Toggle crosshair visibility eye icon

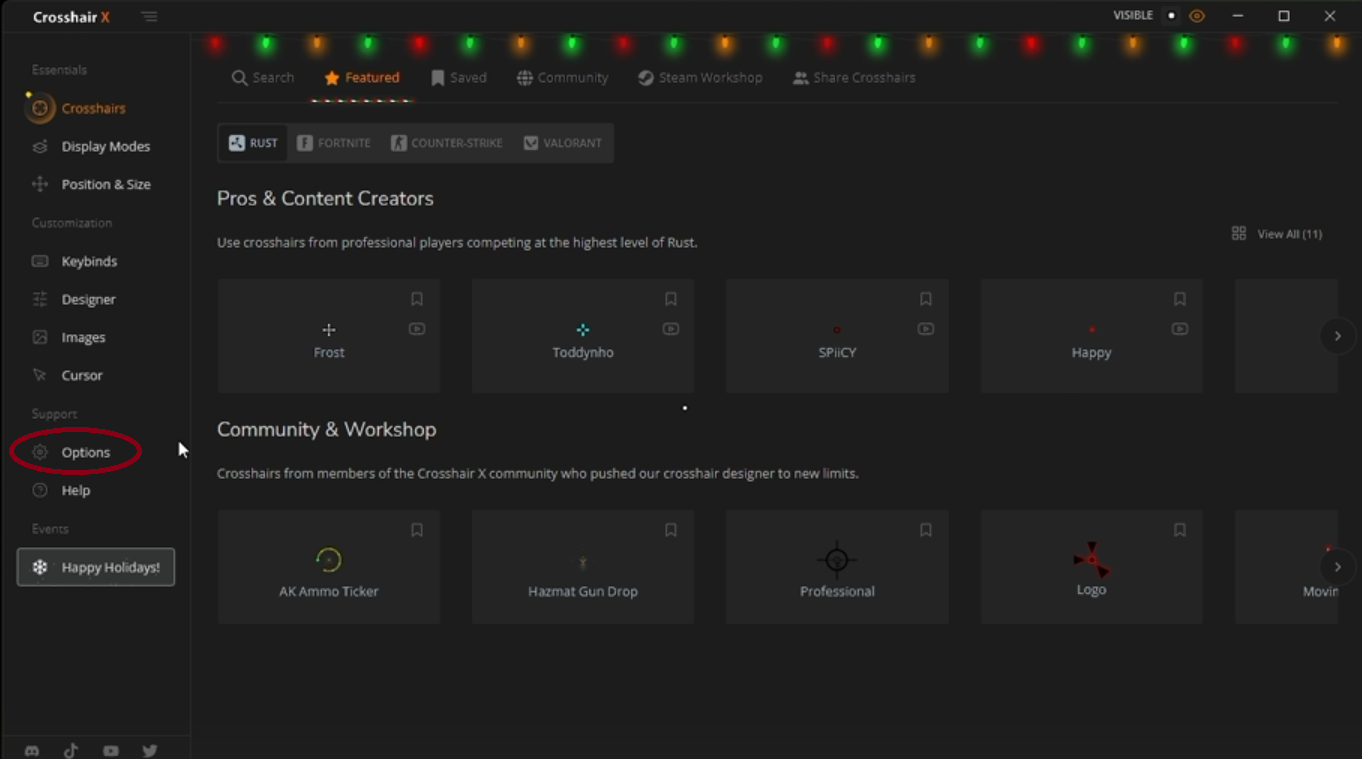1197,16
